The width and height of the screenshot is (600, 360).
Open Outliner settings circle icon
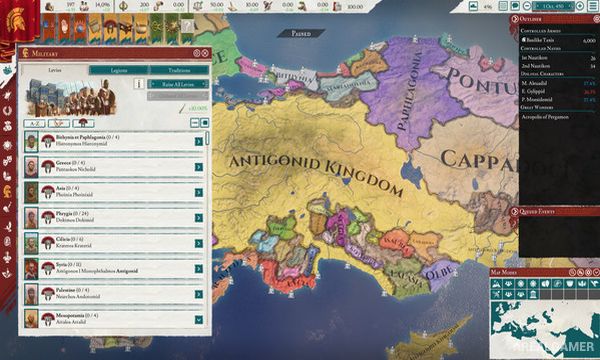point(596,19)
